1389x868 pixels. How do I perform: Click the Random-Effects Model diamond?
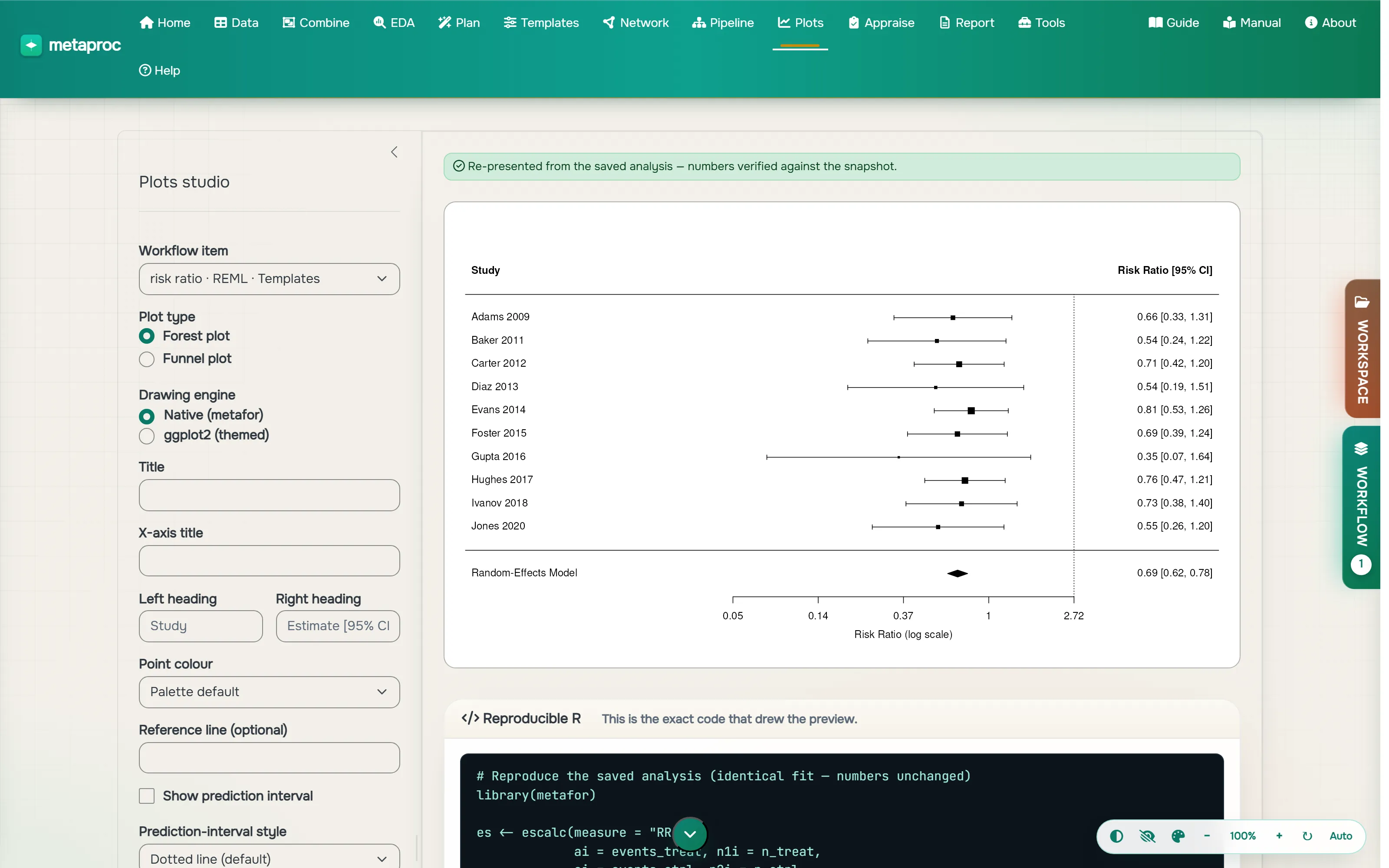[x=958, y=573]
